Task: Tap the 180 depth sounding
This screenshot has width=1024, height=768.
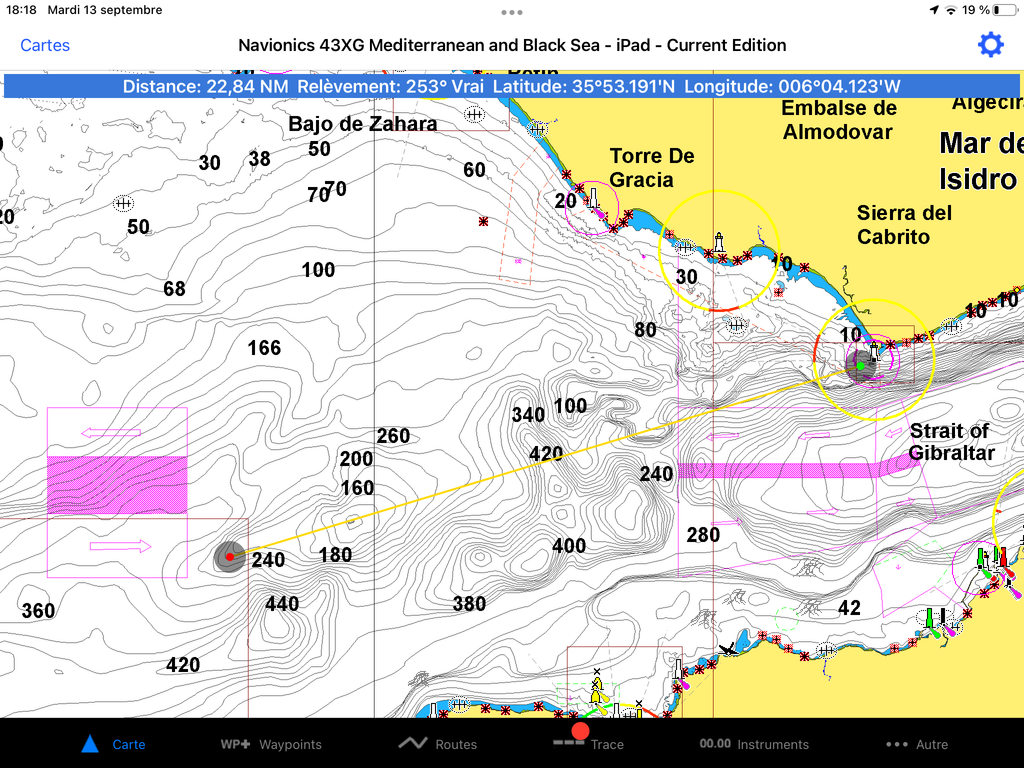Action: coord(336,555)
